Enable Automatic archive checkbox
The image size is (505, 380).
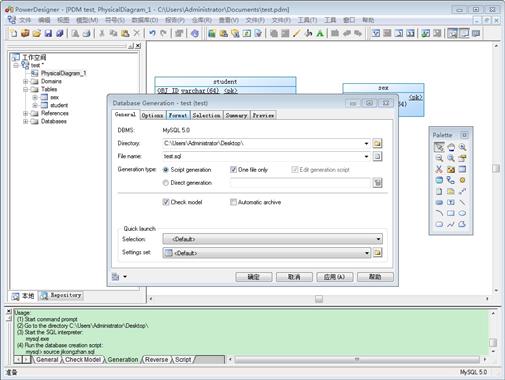pos(233,202)
